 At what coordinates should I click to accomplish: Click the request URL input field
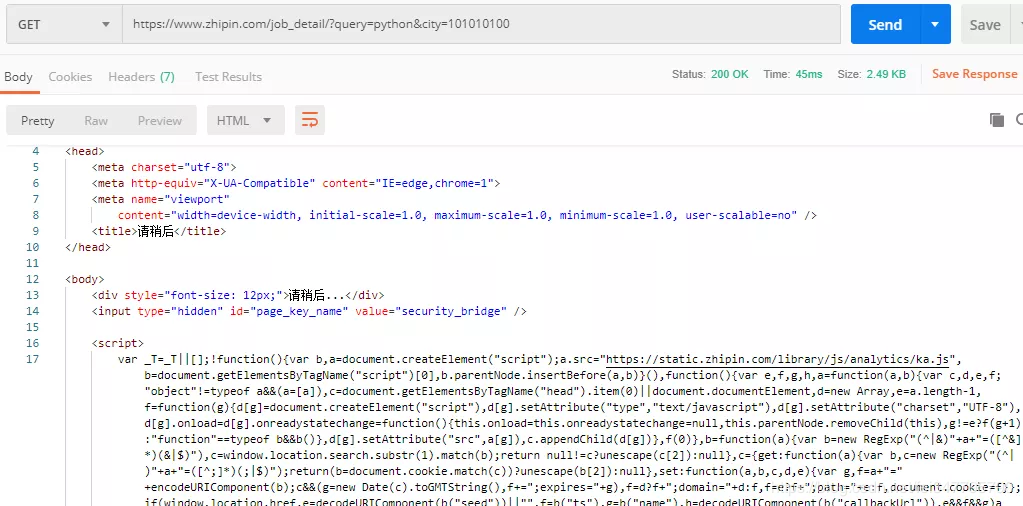click(481, 24)
